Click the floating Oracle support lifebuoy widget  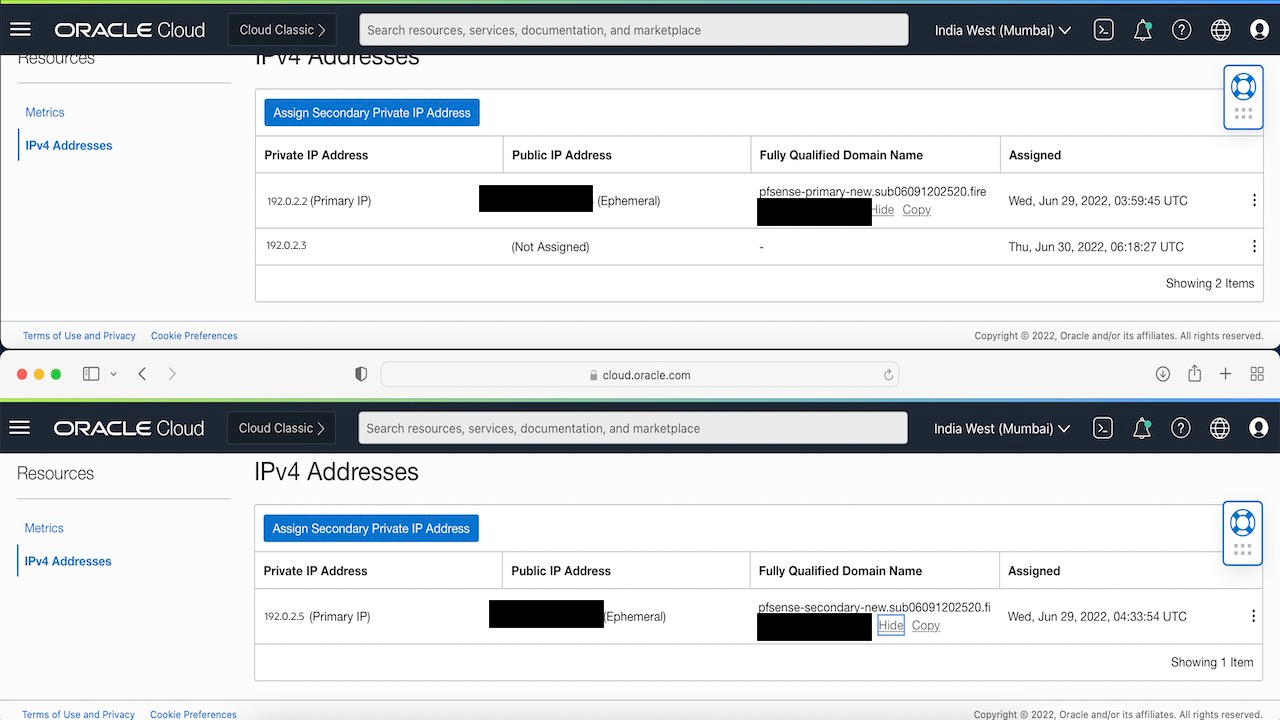[x=1242, y=521]
